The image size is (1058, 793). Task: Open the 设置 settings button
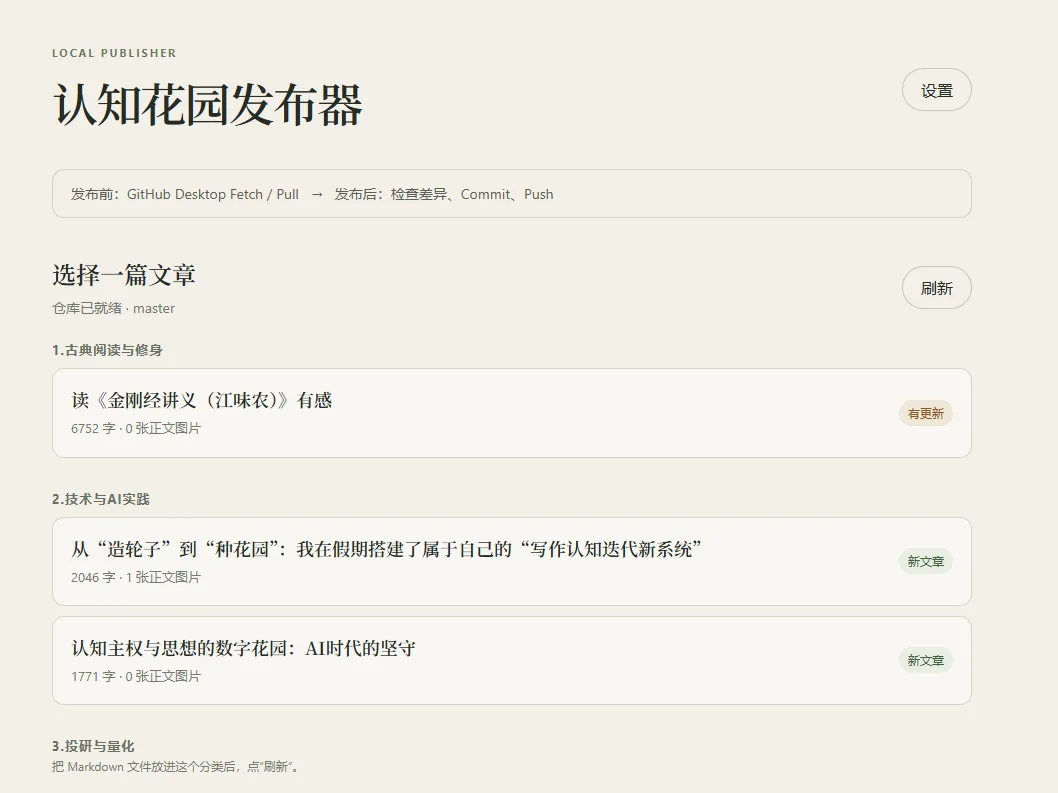pyautogui.click(x=937, y=90)
